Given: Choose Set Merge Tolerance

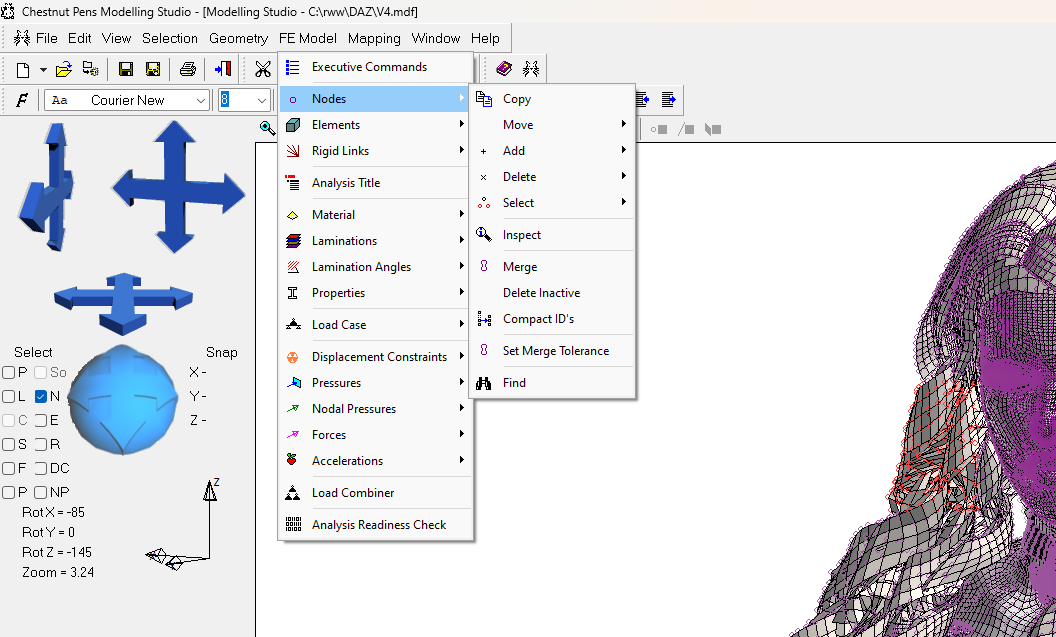Looking at the screenshot, I should 552,351.
